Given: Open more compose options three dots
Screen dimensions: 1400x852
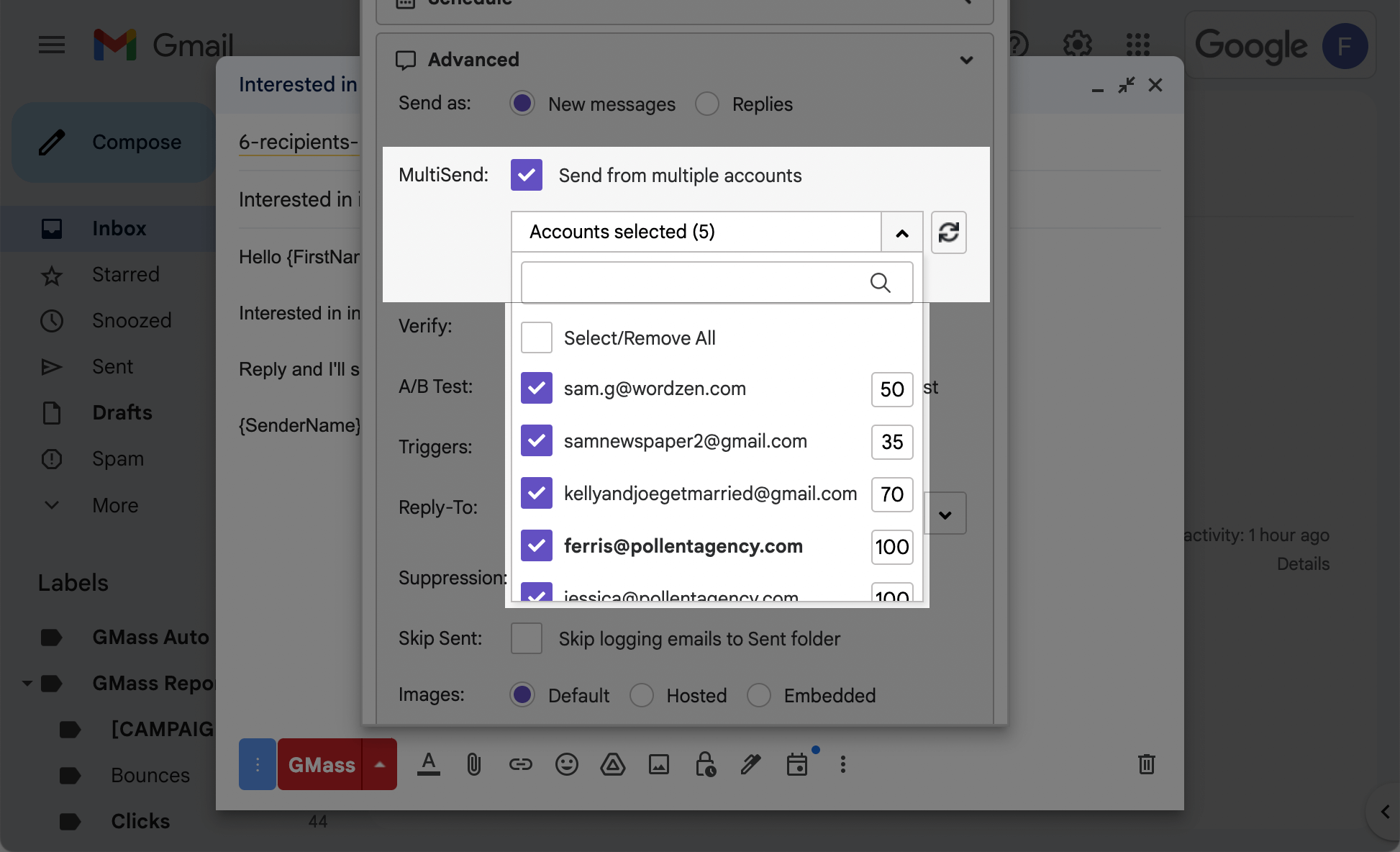Looking at the screenshot, I should [x=842, y=764].
